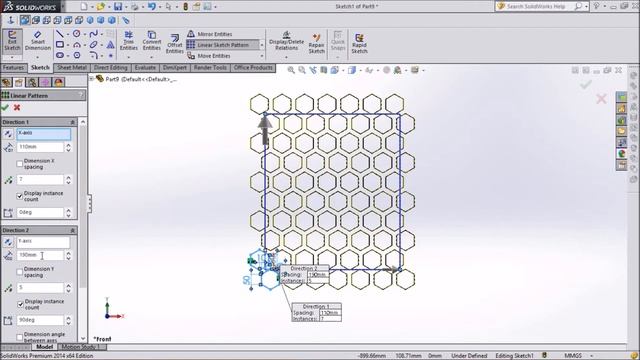The image size is (640, 360).
Task: Cancel sketch with corner red X in viewport
Action: pyautogui.click(x=601, y=98)
